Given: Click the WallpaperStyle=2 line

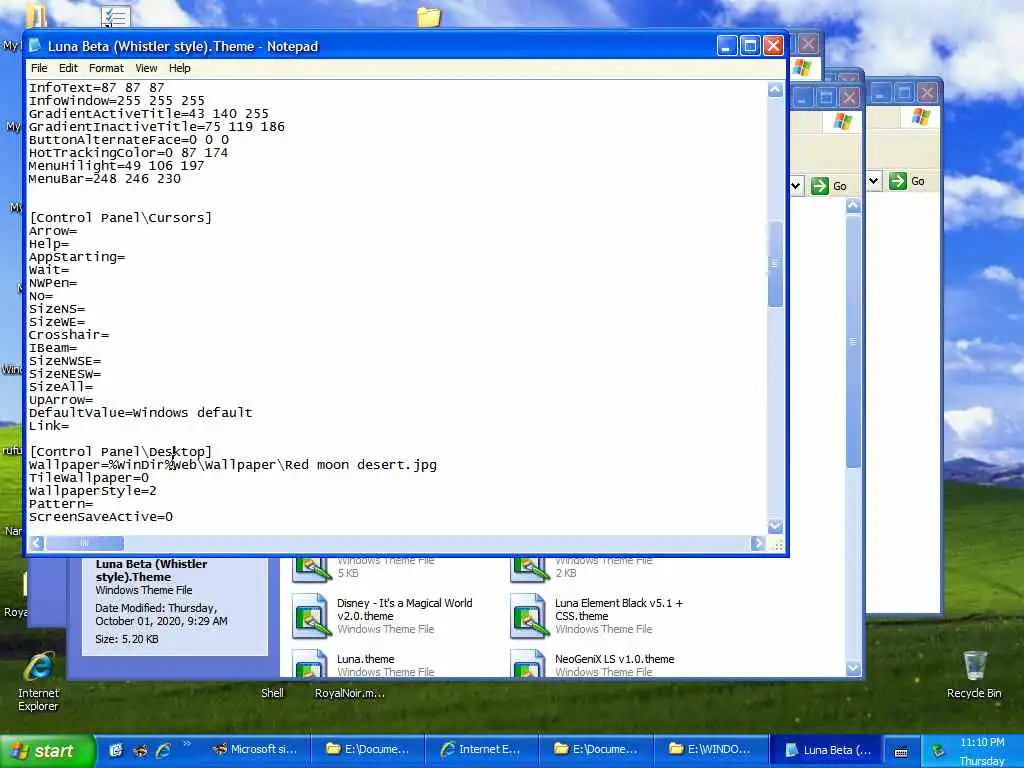Looking at the screenshot, I should point(93,490).
